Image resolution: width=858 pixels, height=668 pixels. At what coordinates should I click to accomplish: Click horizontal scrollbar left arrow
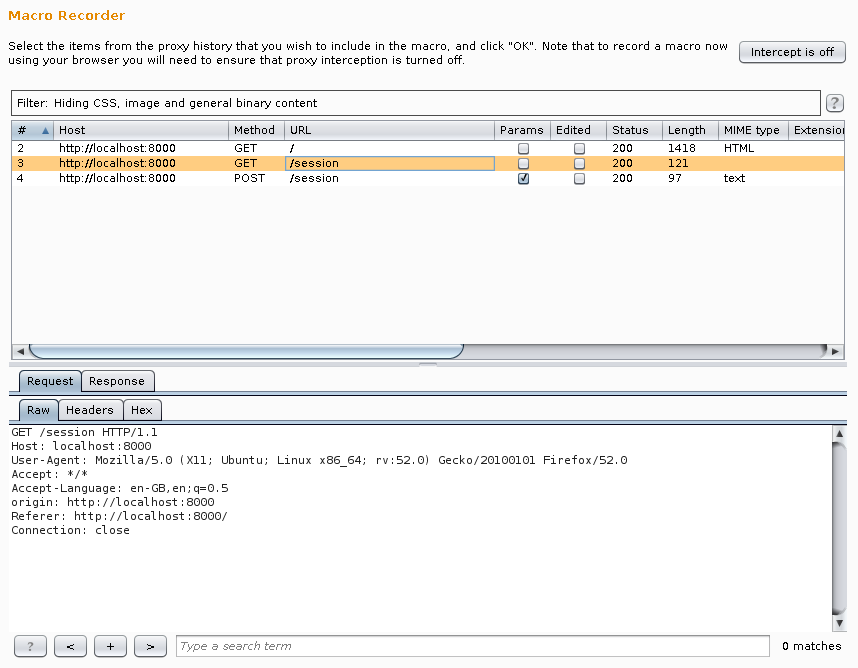click(x=20, y=351)
